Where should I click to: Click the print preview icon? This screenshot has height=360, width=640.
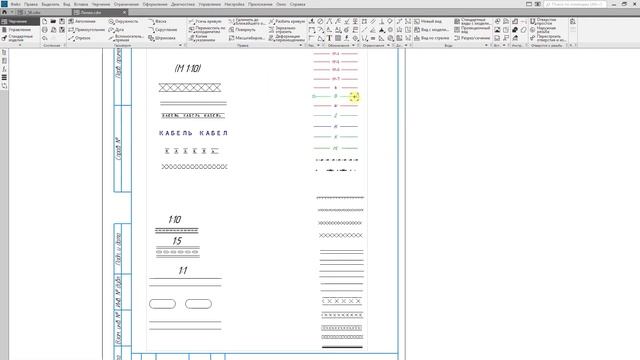(53, 30)
